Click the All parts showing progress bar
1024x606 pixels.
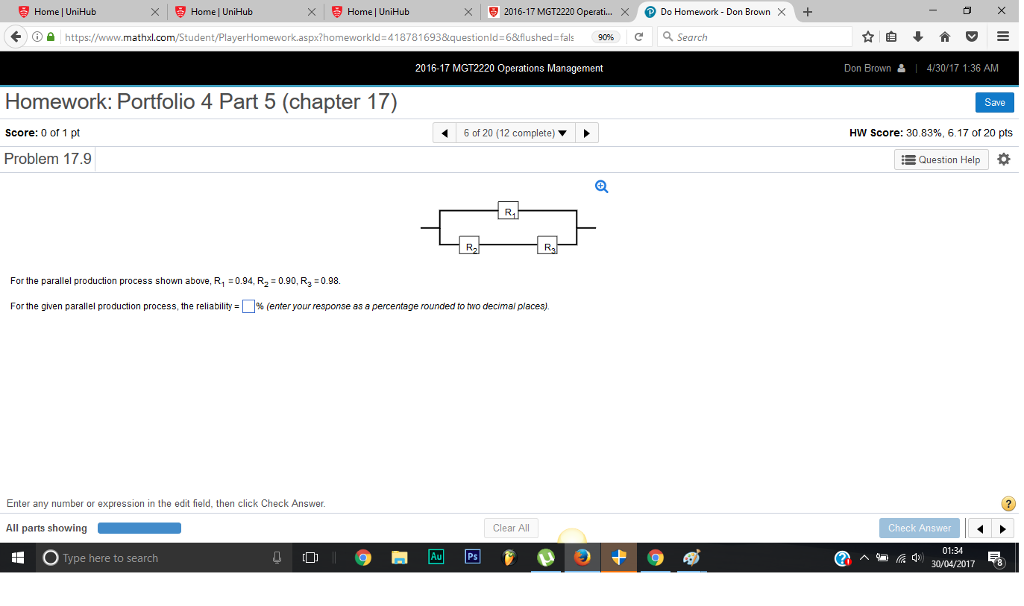click(x=139, y=527)
